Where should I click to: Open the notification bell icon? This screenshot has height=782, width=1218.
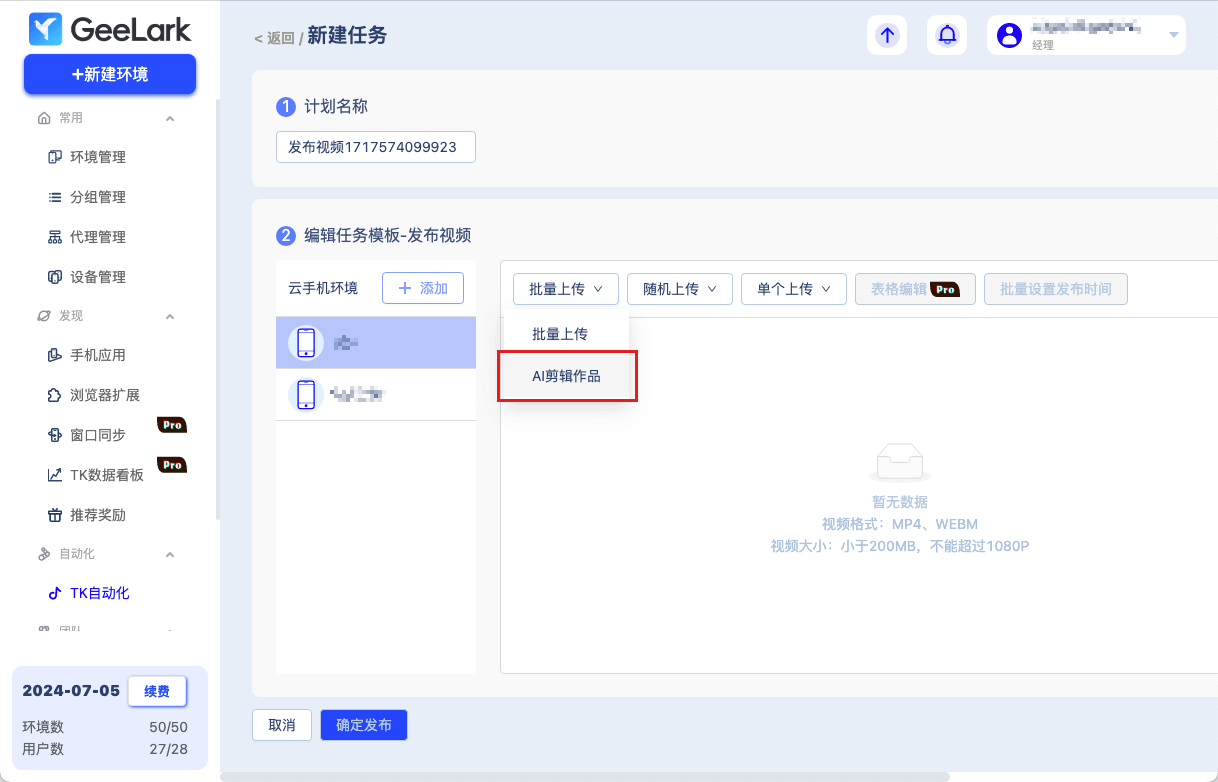click(x=946, y=35)
